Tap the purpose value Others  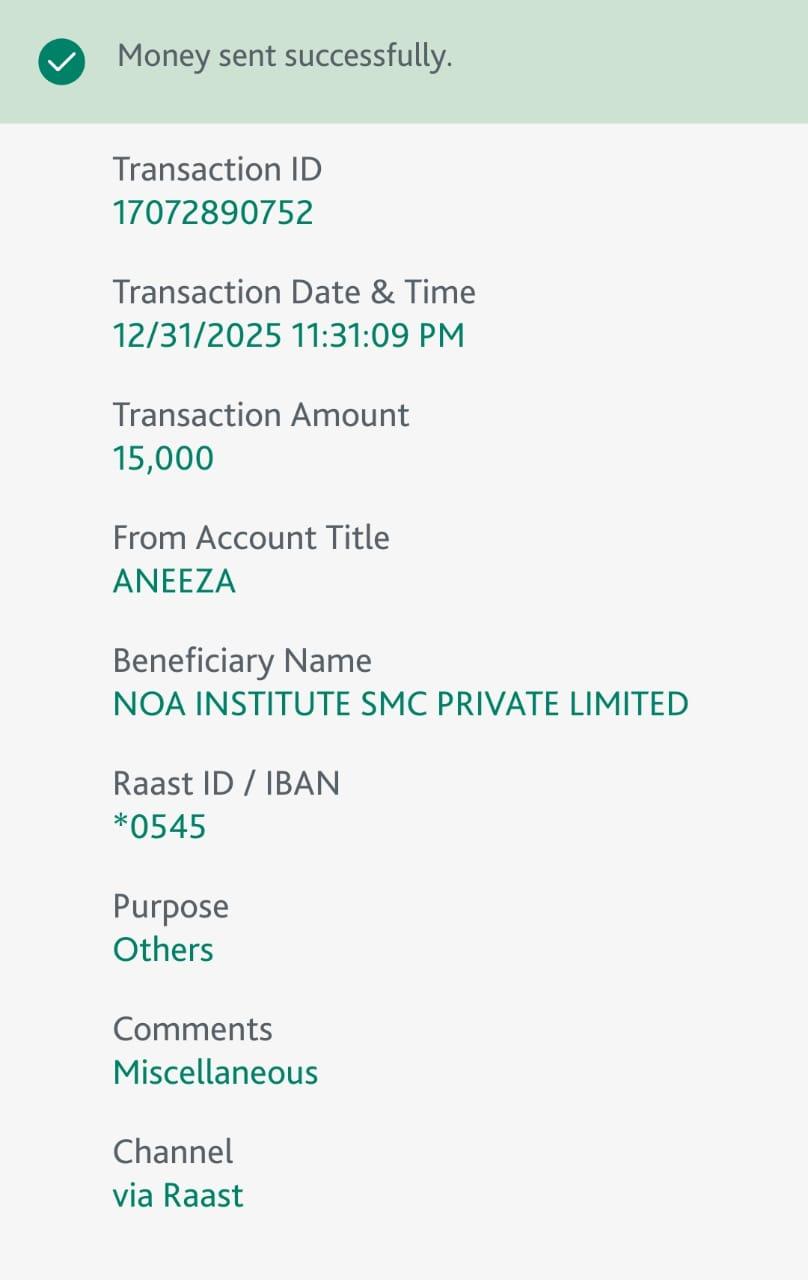coord(163,950)
